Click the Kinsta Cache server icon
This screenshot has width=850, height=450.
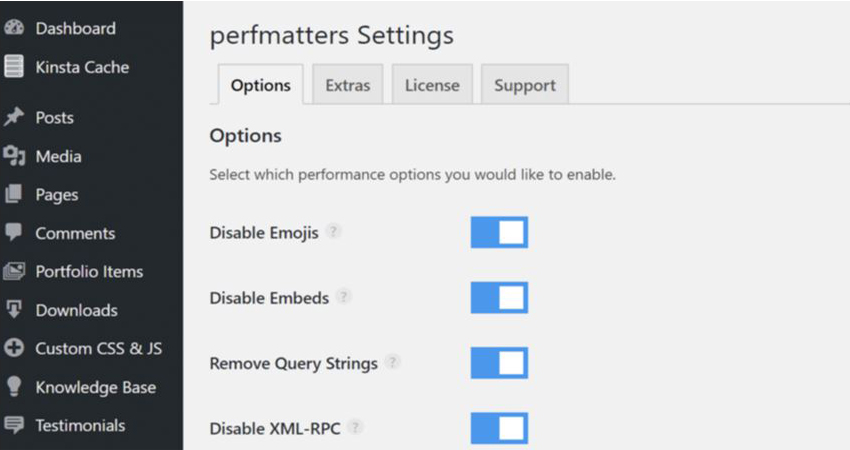click(14, 66)
